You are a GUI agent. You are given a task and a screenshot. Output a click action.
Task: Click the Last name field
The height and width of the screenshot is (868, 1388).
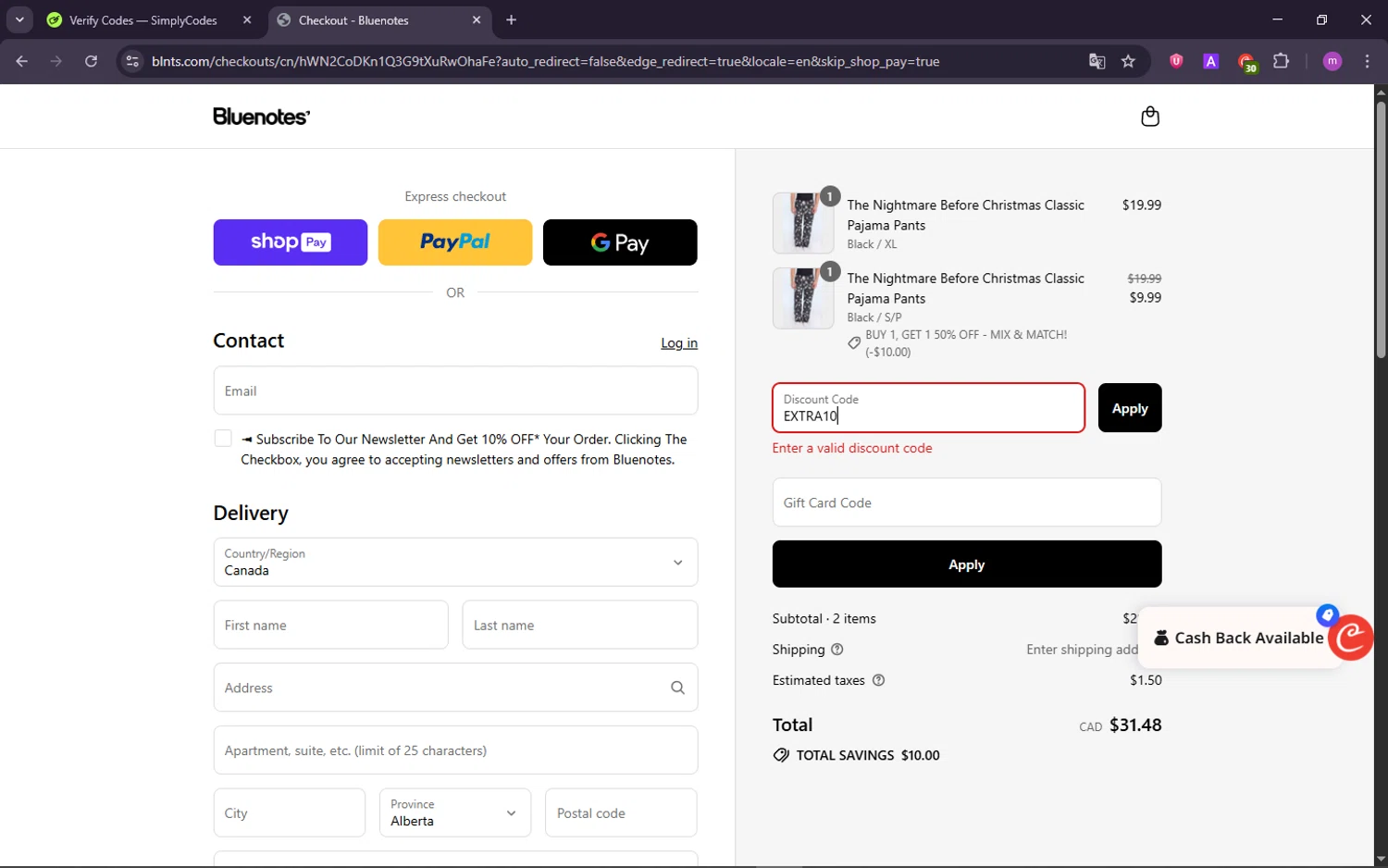pyautogui.click(x=580, y=625)
